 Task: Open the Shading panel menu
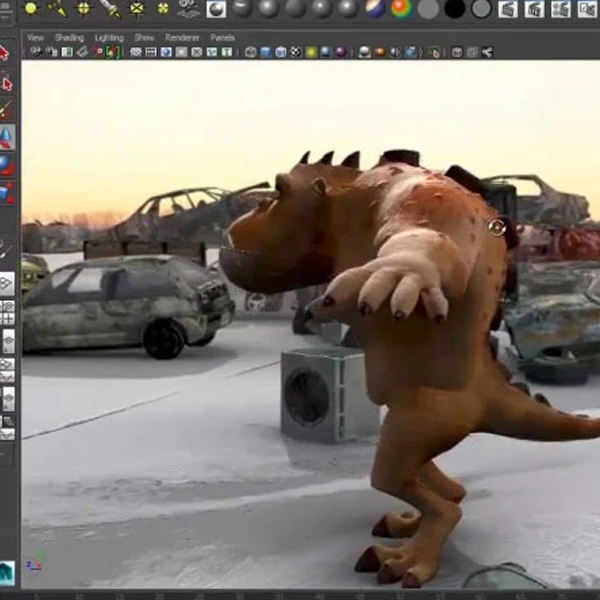point(69,37)
